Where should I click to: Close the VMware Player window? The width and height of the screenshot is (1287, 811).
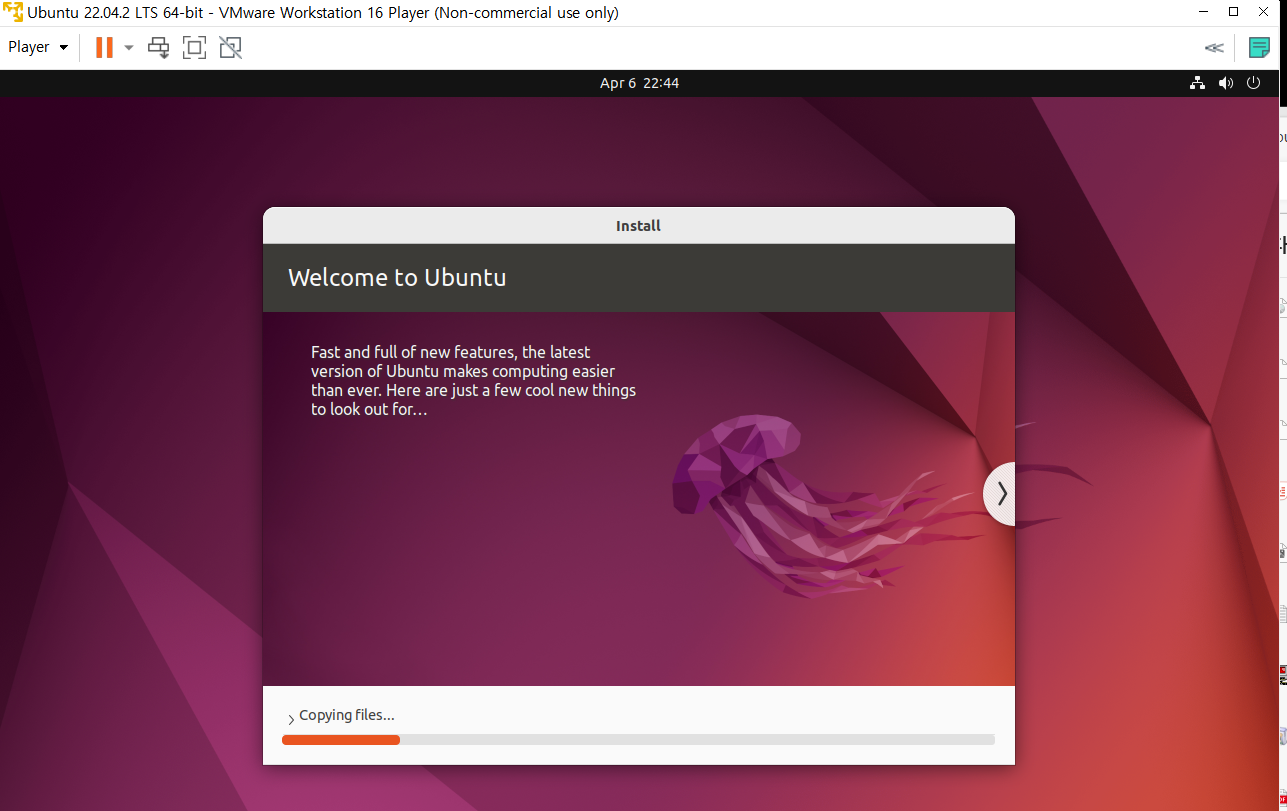1263,12
